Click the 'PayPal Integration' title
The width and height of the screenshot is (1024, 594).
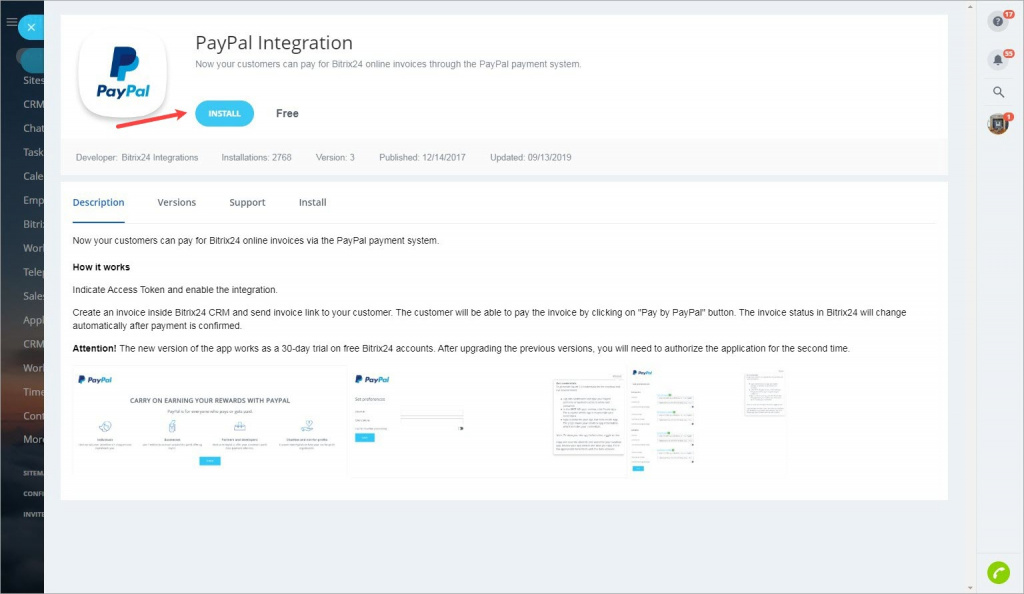(x=274, y=43)
